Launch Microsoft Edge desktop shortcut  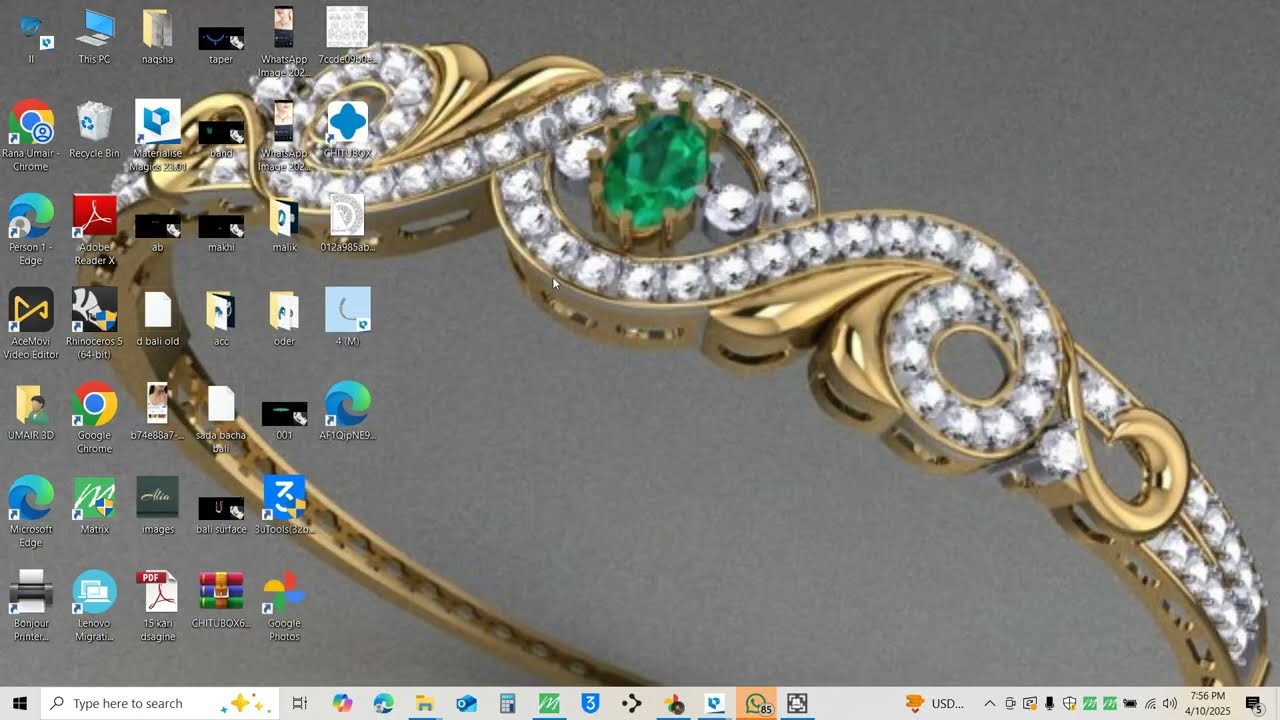point(31,513)
